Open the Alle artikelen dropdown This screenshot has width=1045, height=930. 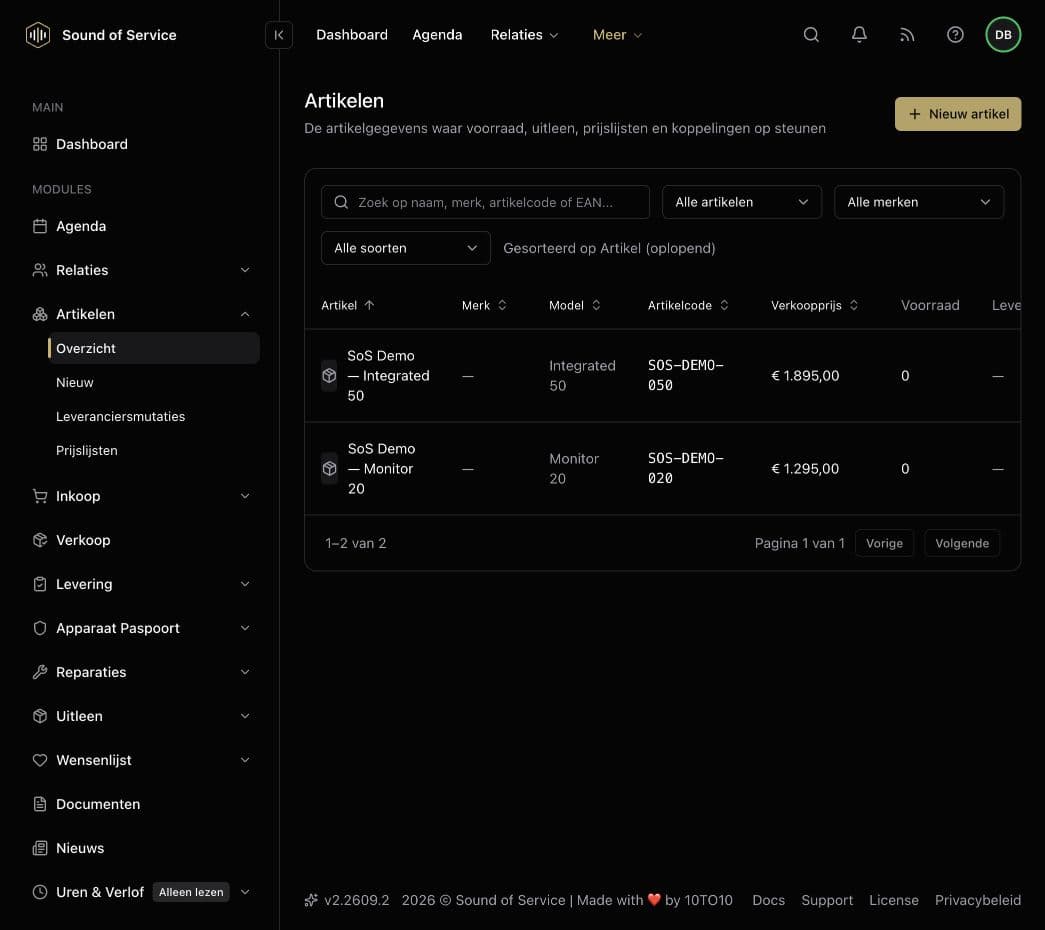[x=742, y=202]
